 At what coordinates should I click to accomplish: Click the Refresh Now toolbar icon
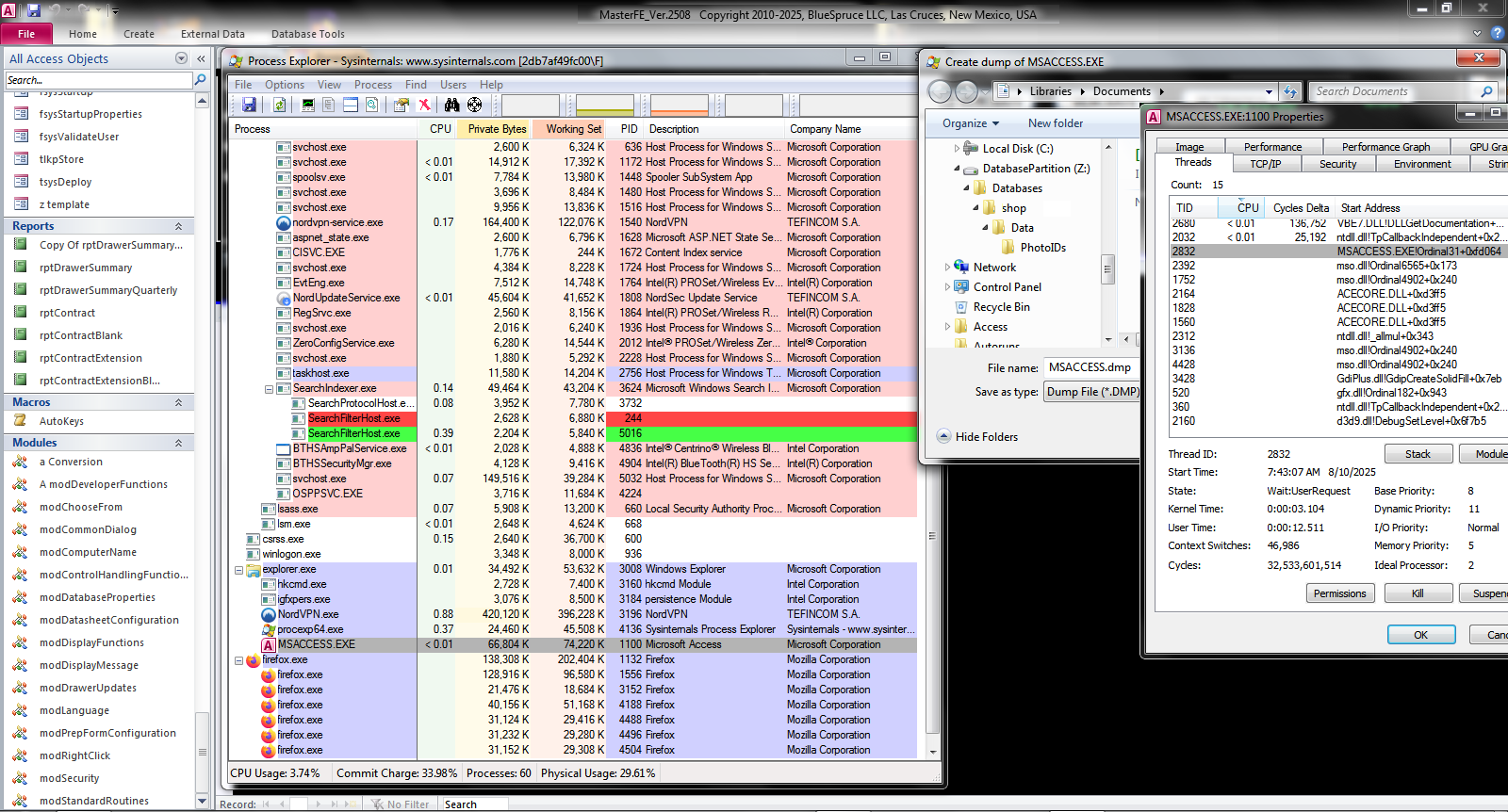tap(279, 105)
